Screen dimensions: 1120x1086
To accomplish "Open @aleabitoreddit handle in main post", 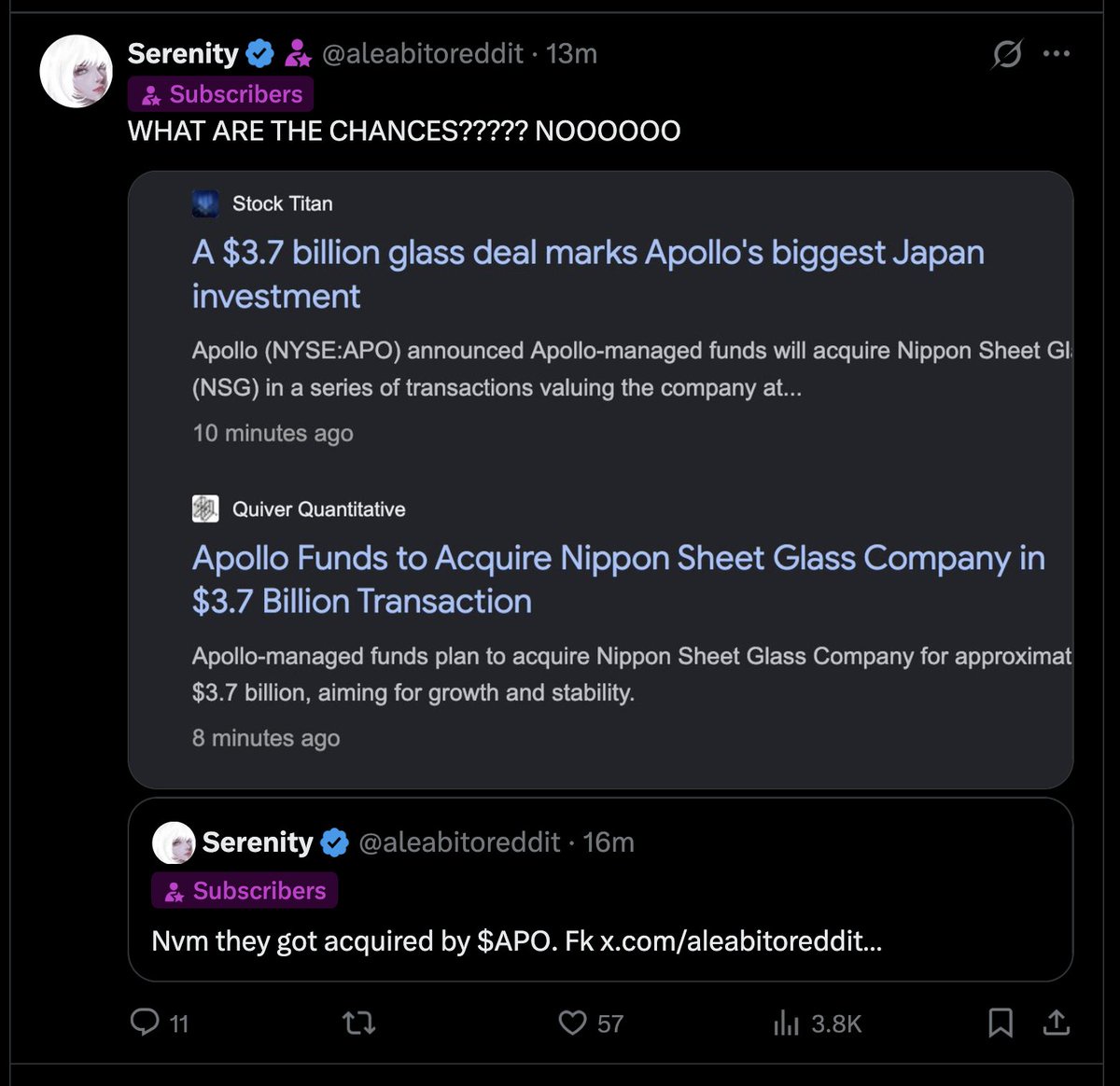I will 422,54.
